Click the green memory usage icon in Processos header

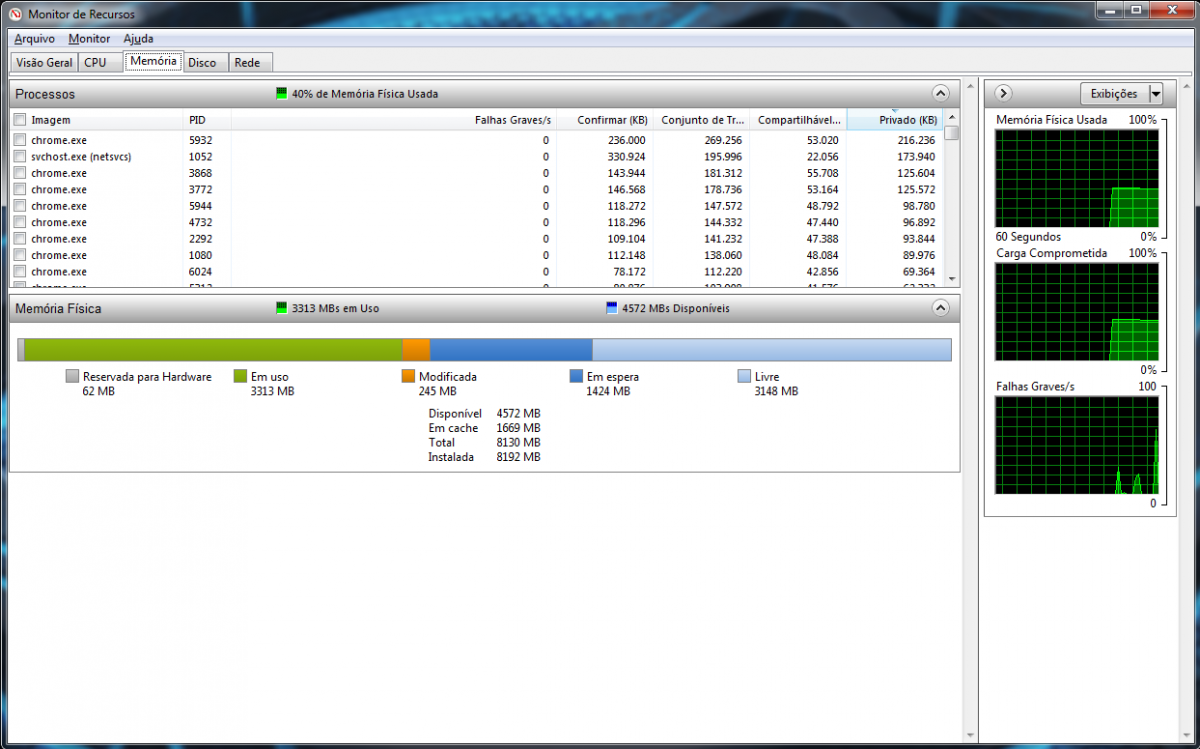point(282,94)
